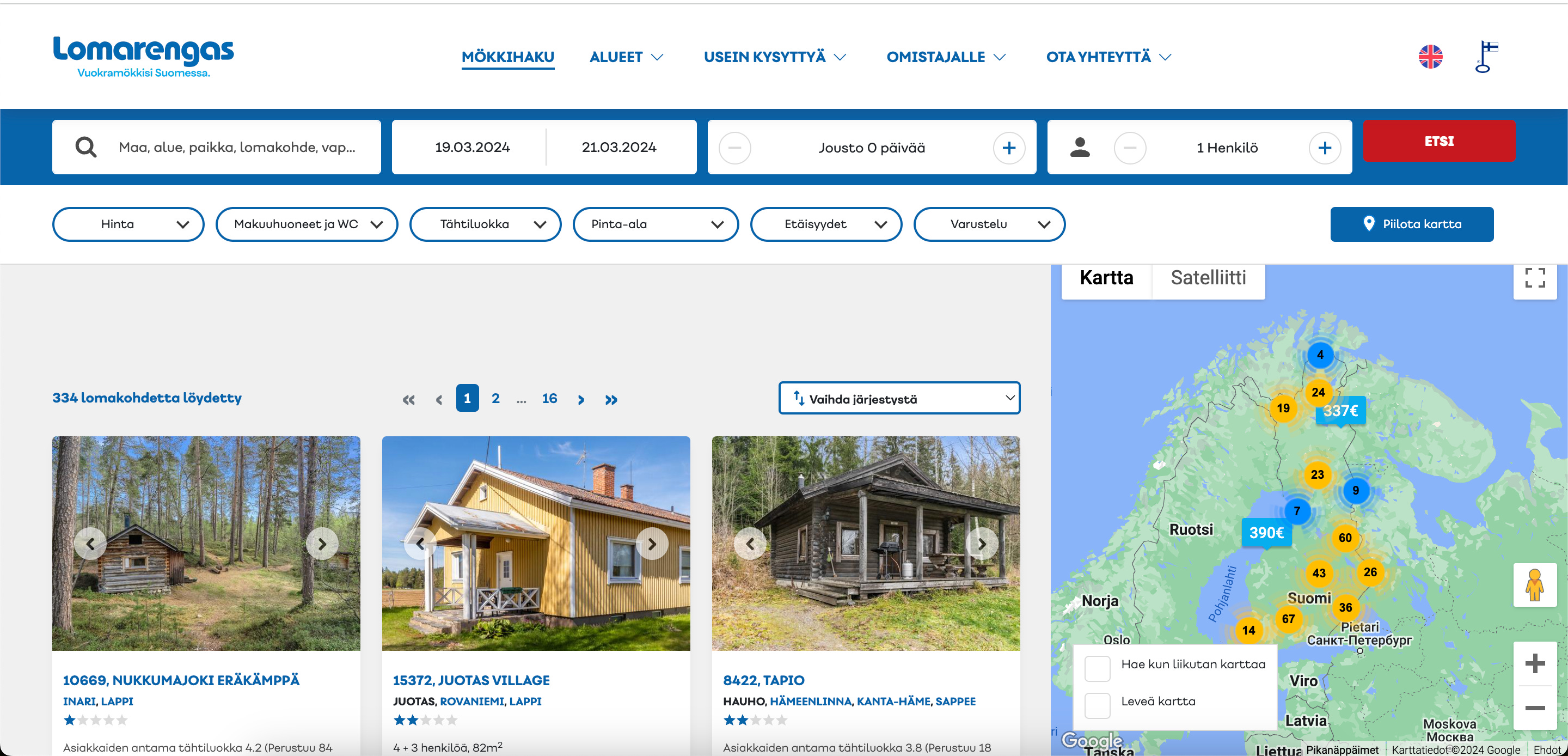
Task: Expand the Varustelu filter dropdown
Action: 989,224
